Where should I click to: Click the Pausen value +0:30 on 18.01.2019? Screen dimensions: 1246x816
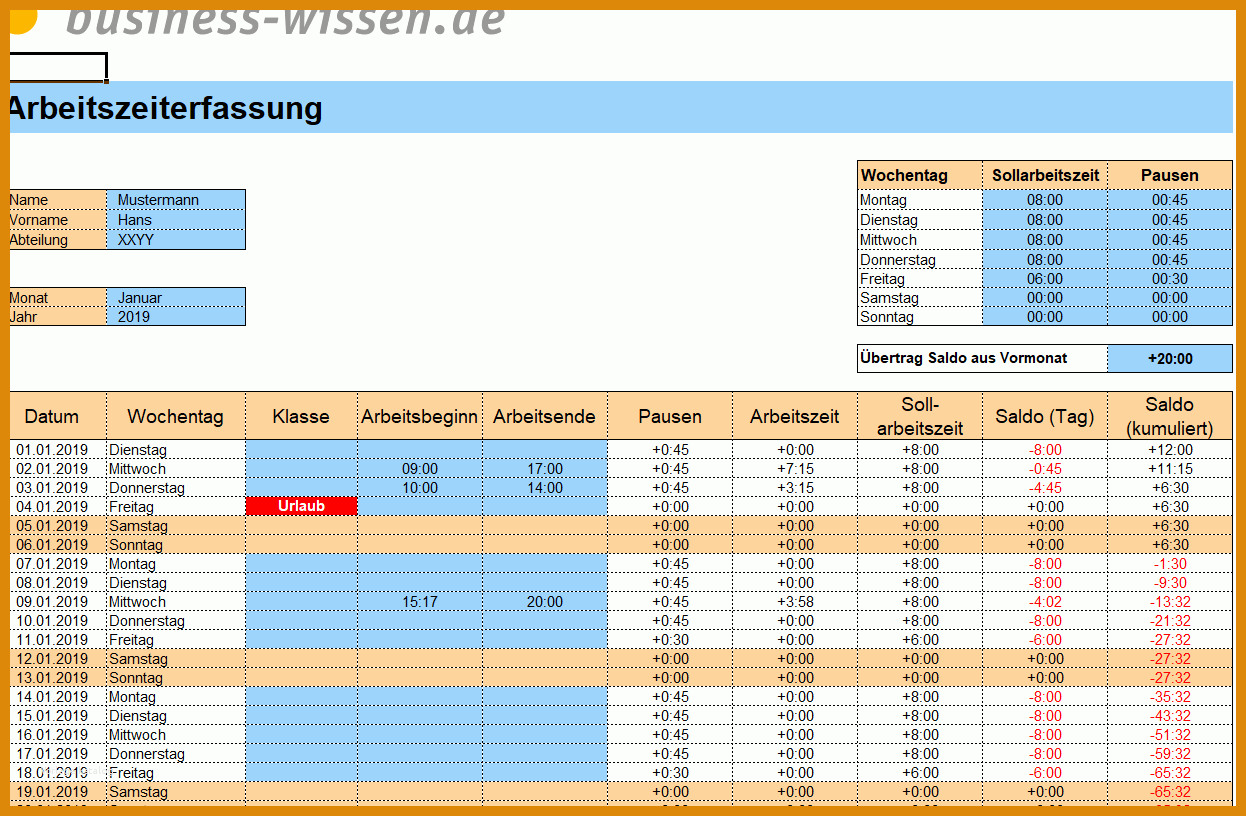670,773
